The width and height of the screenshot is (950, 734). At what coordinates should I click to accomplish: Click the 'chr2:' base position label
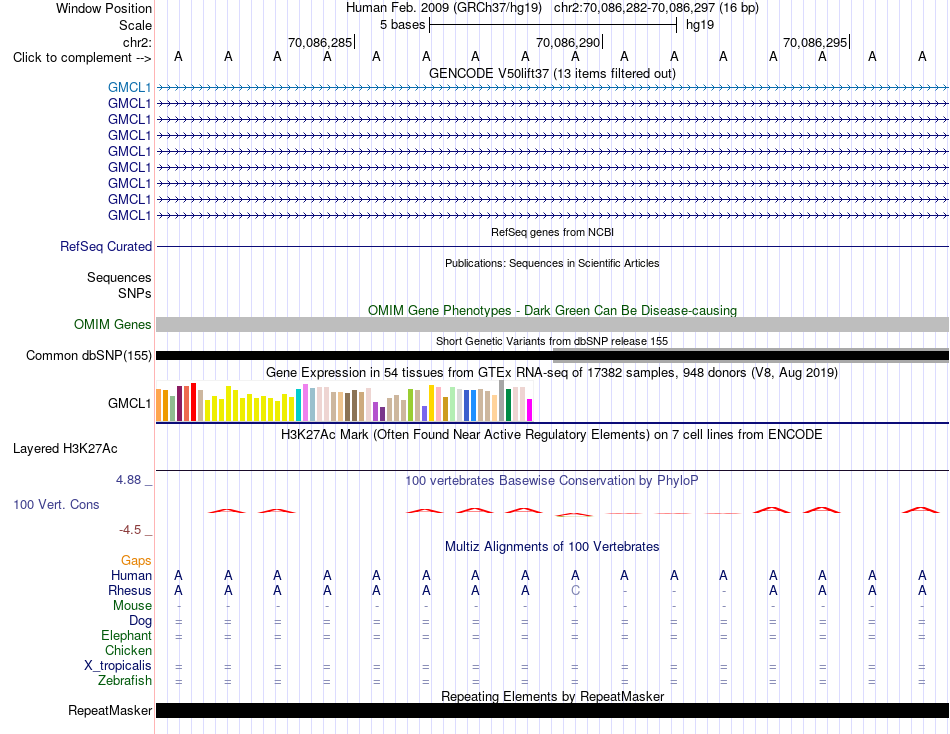pyautogui.click(x=137, y=42)
